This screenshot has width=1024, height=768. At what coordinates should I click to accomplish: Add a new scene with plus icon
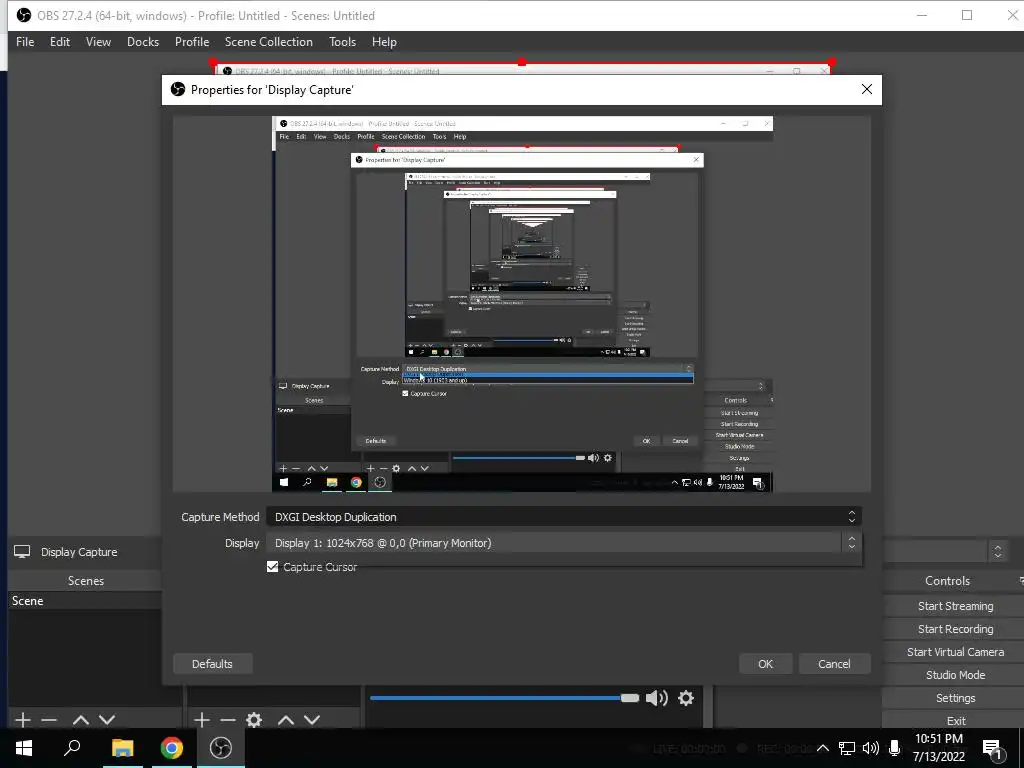point(23,720)
